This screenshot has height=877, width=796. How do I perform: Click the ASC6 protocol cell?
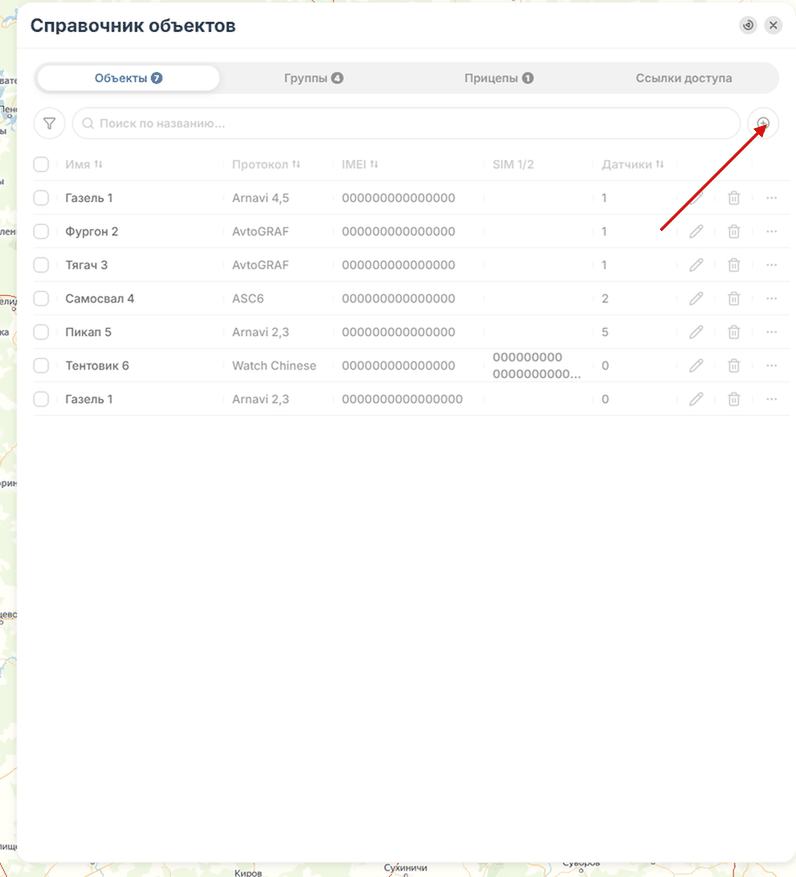248,298
